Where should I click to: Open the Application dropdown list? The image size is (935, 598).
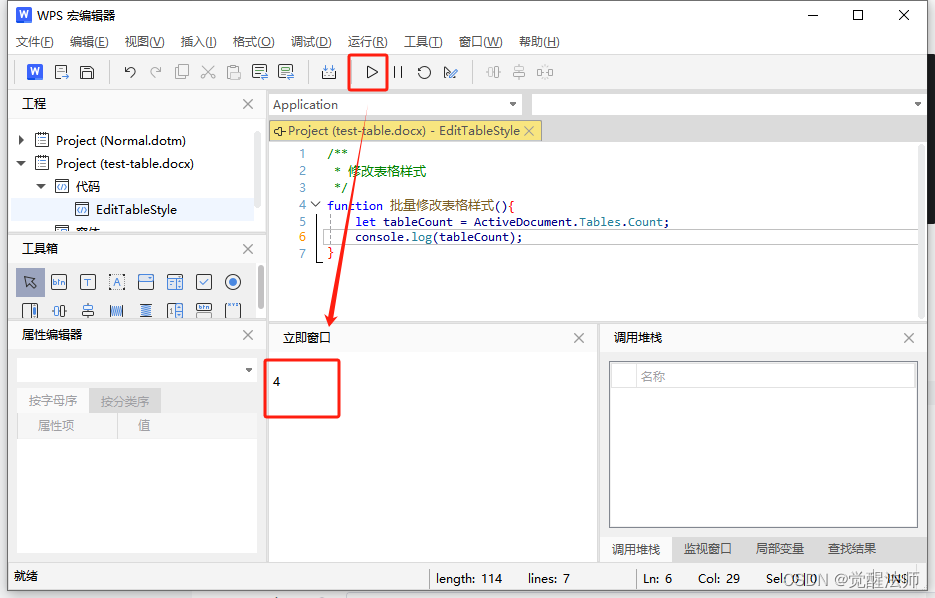(x=514, y=104)
